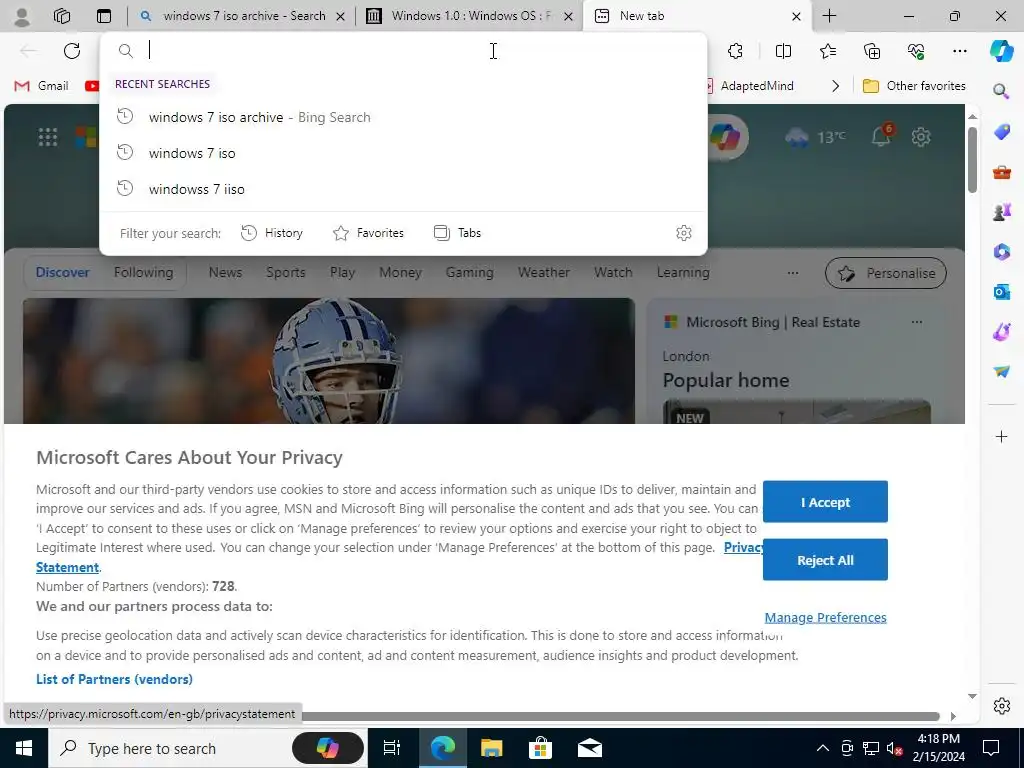Open Split screen view icon
The image size is (1024, 768).
[783, 51]
